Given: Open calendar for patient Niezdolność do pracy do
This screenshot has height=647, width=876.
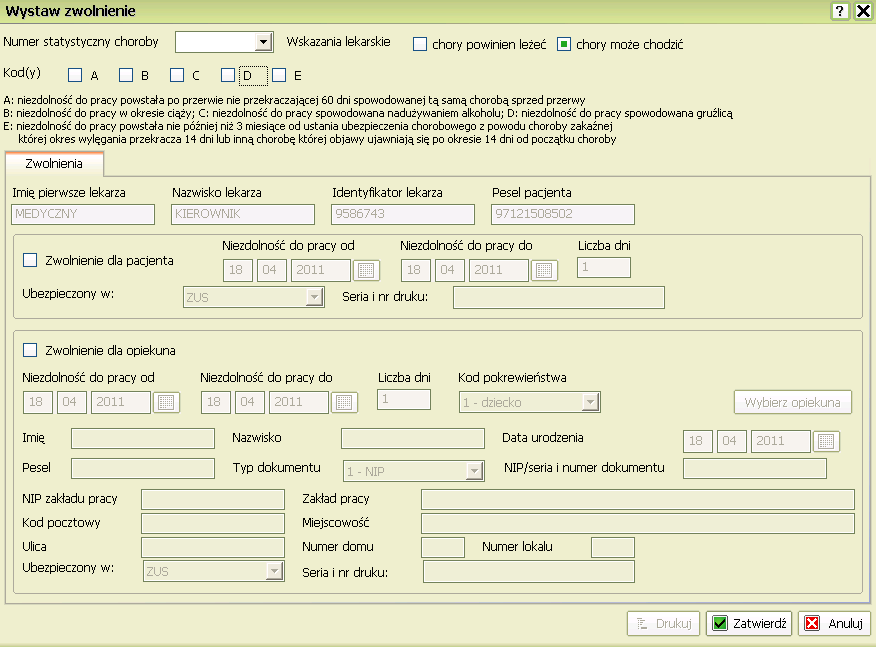Looking at the screenshot, I should tap(544, 270).
